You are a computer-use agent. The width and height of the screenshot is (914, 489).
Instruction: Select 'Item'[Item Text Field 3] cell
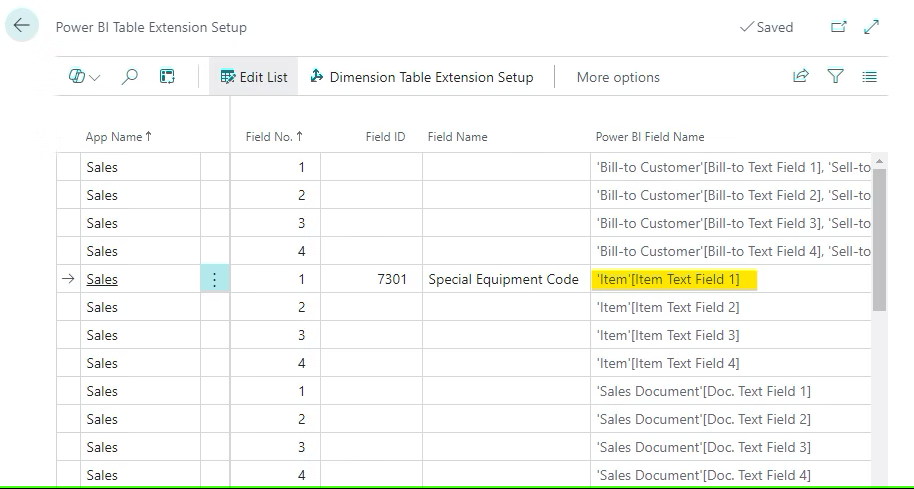tap(731, 335)
